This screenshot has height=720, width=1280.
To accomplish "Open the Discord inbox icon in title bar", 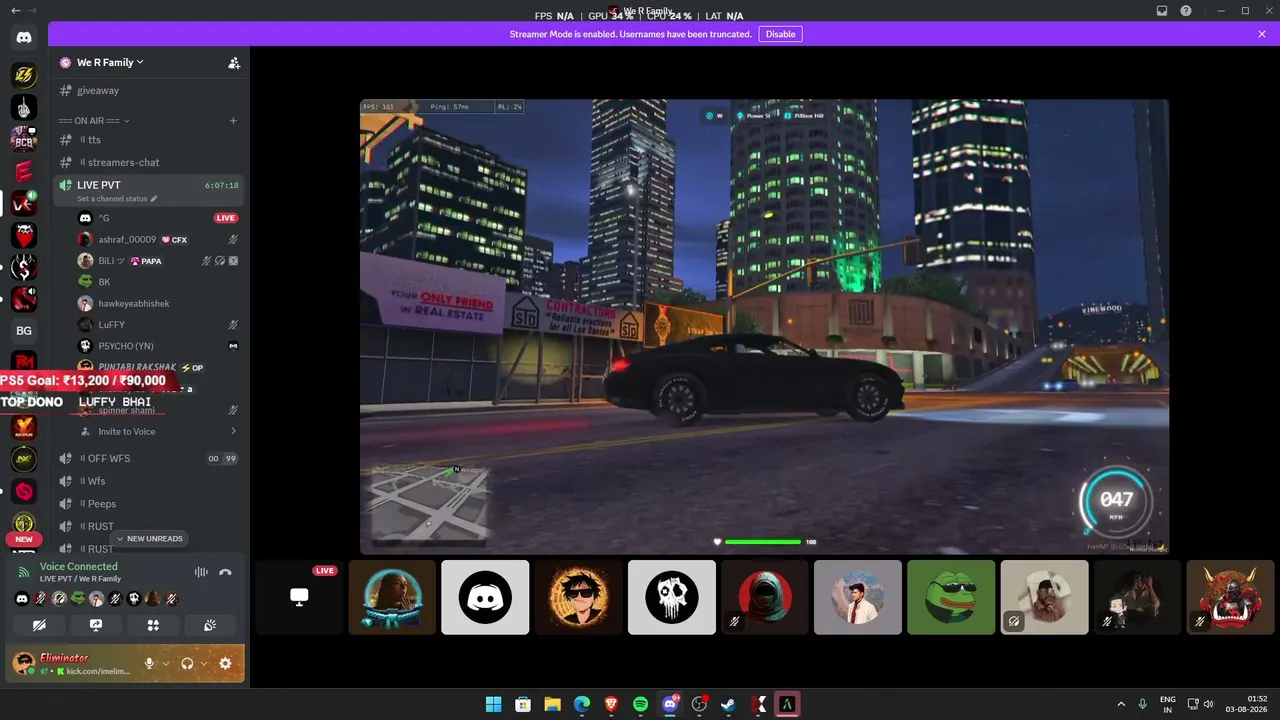I will click(x=1162, y=11).
